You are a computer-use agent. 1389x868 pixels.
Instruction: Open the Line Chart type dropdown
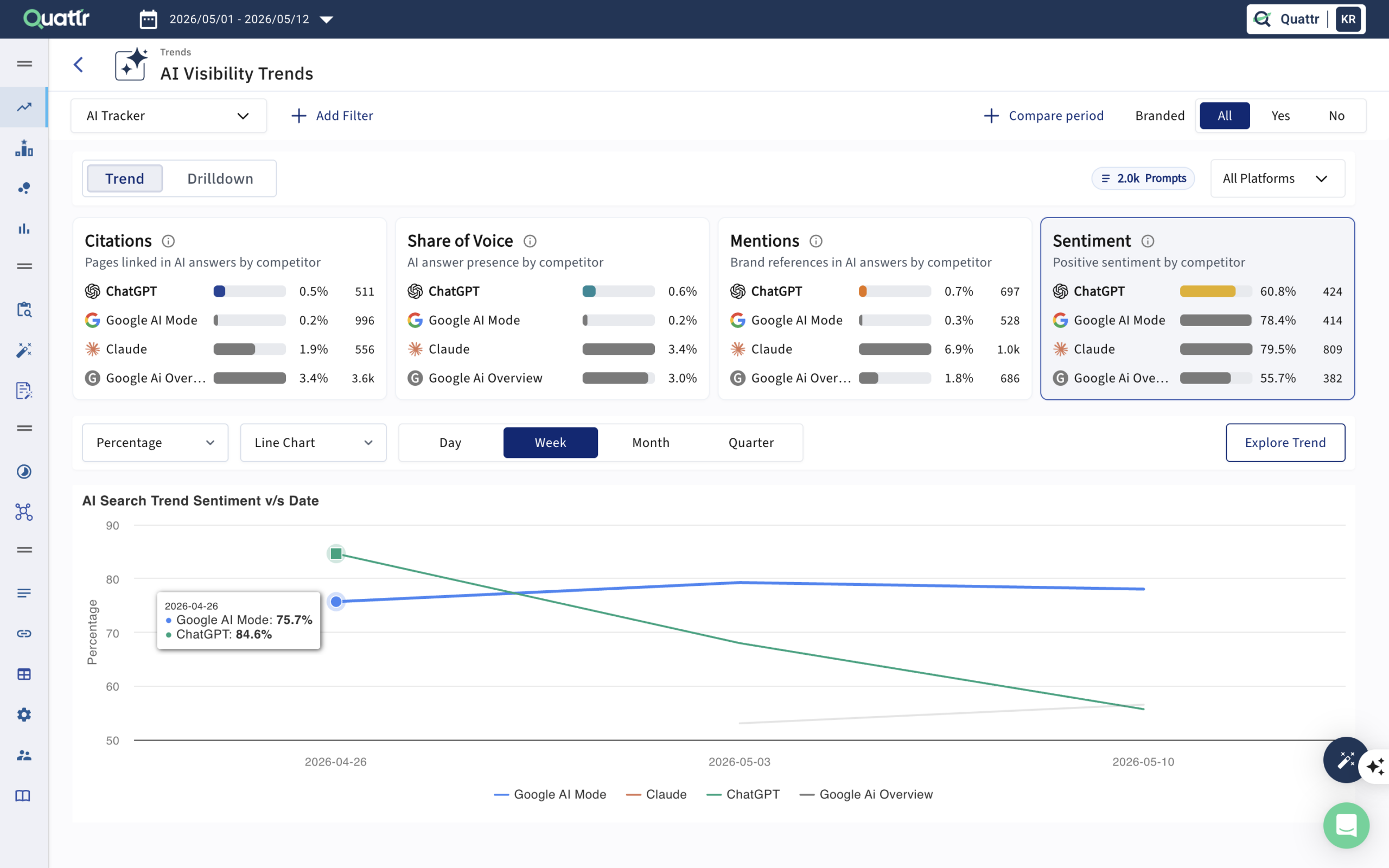[314, 443]
